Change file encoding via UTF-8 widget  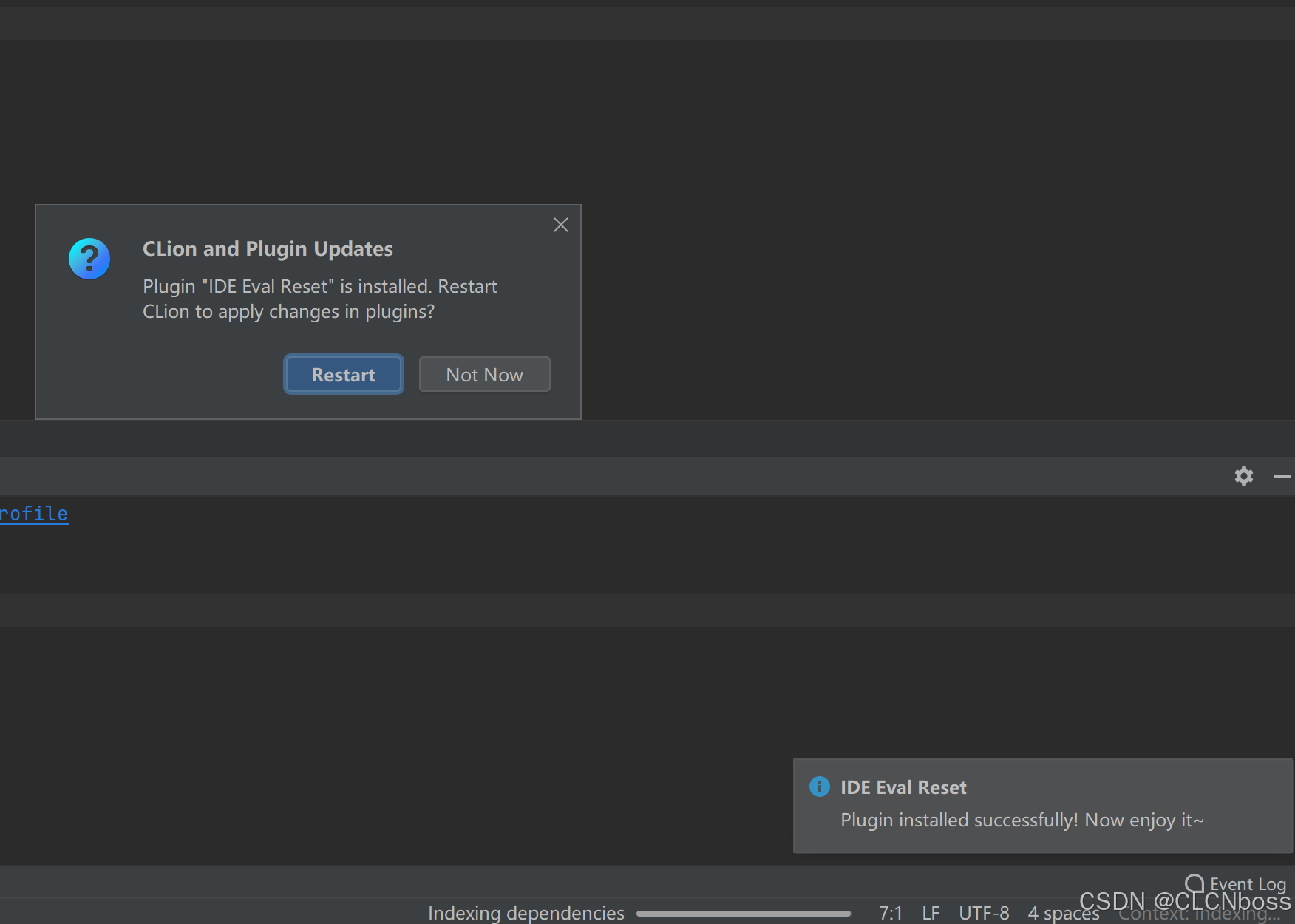pos(984,913)
